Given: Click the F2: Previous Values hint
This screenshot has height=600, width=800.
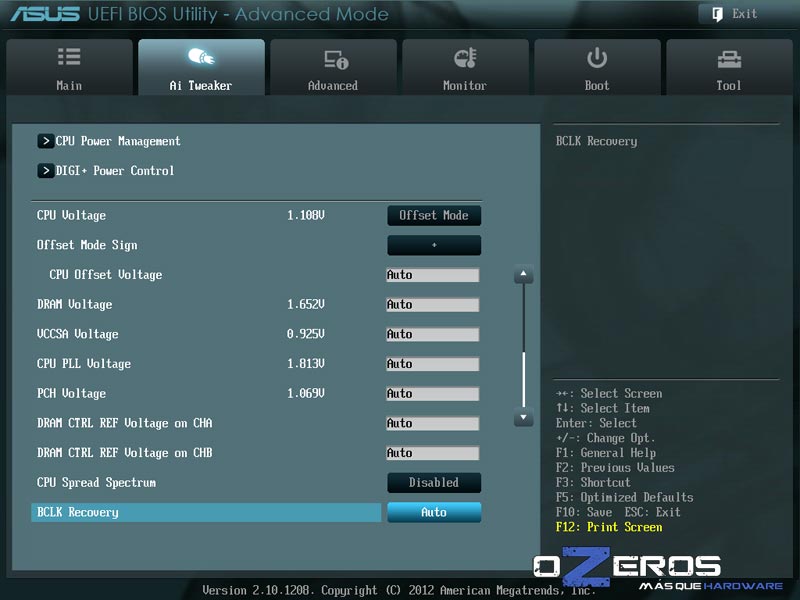Looking at the screenshot, I should coord(615,467).
